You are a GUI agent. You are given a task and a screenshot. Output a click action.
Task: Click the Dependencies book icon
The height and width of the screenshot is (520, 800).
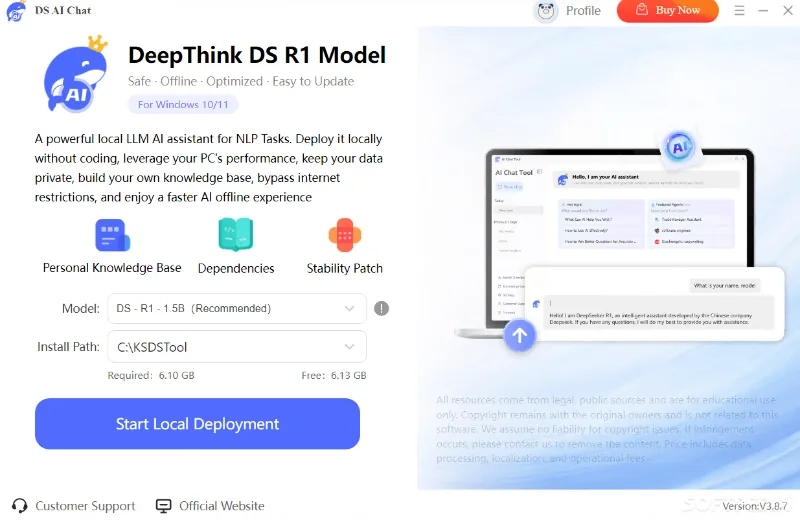(x=236, y=235)
